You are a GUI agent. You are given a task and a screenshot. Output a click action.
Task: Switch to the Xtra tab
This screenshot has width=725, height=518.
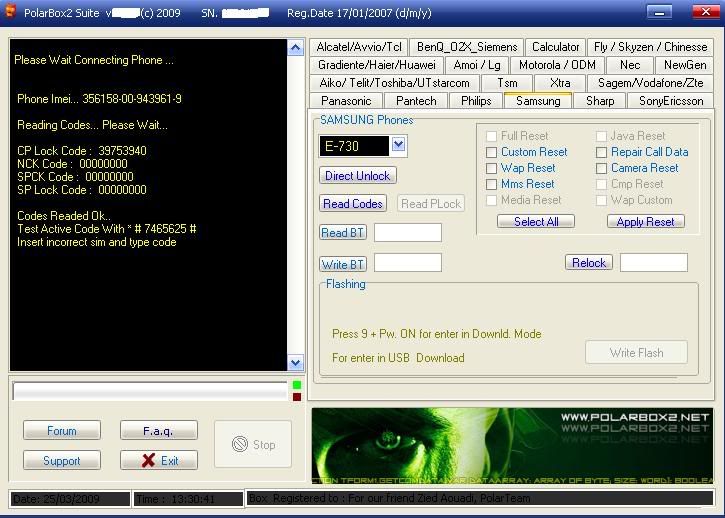(560, 83)
